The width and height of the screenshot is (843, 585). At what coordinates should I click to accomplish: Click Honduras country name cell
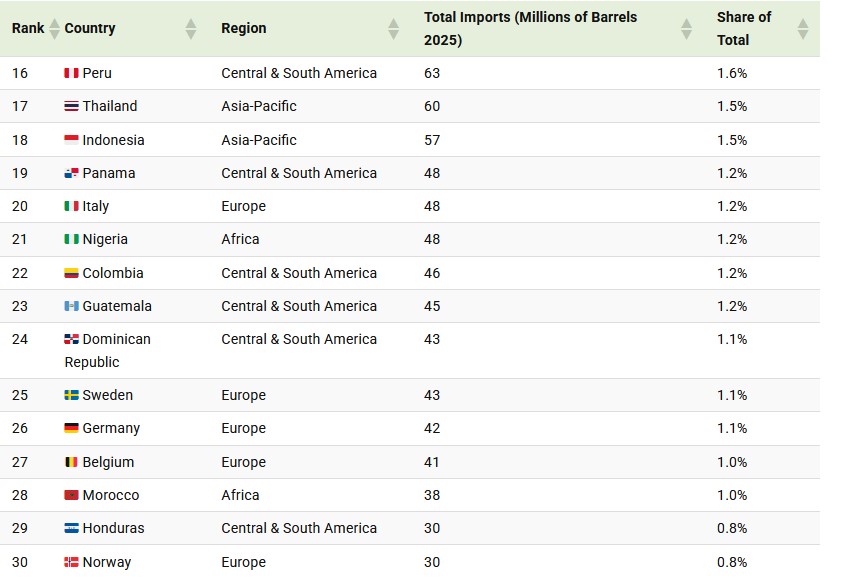point(113,528)
